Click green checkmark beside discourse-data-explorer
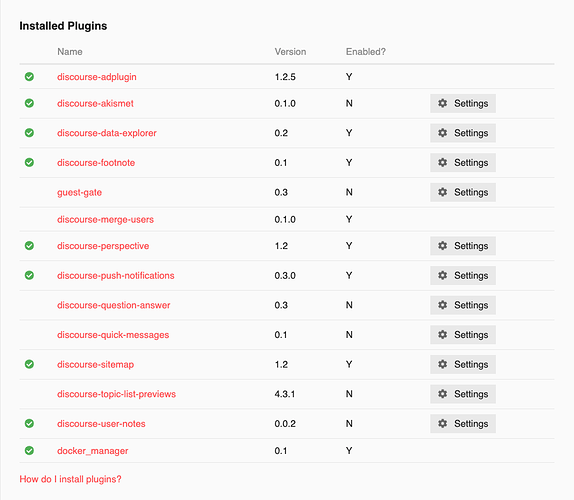The image size is (574, 500). click(x=29, y=133)
